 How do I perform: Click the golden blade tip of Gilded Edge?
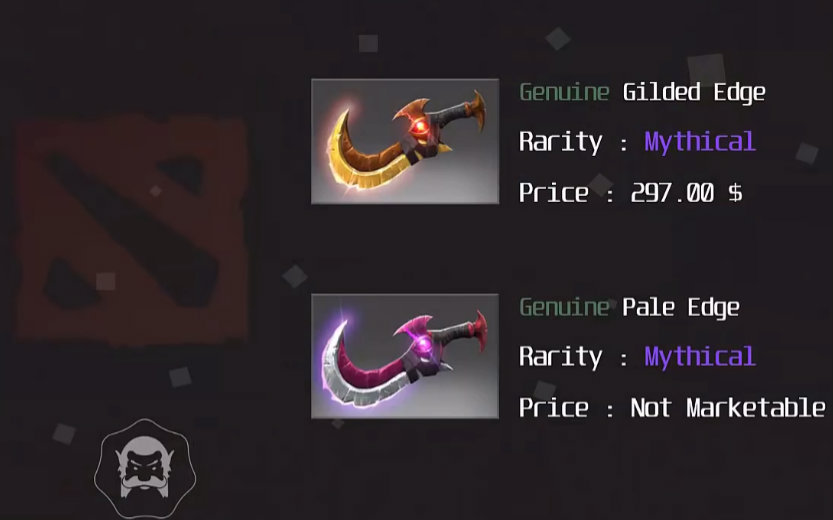pos(344,113)
